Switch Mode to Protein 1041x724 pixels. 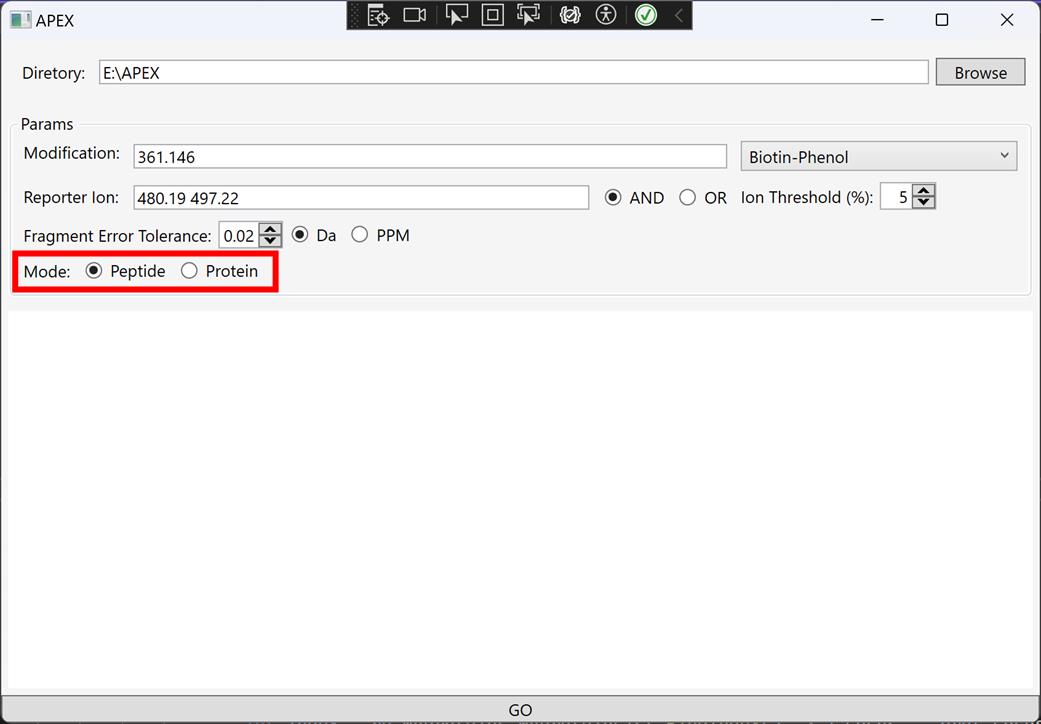coord(190,271)
